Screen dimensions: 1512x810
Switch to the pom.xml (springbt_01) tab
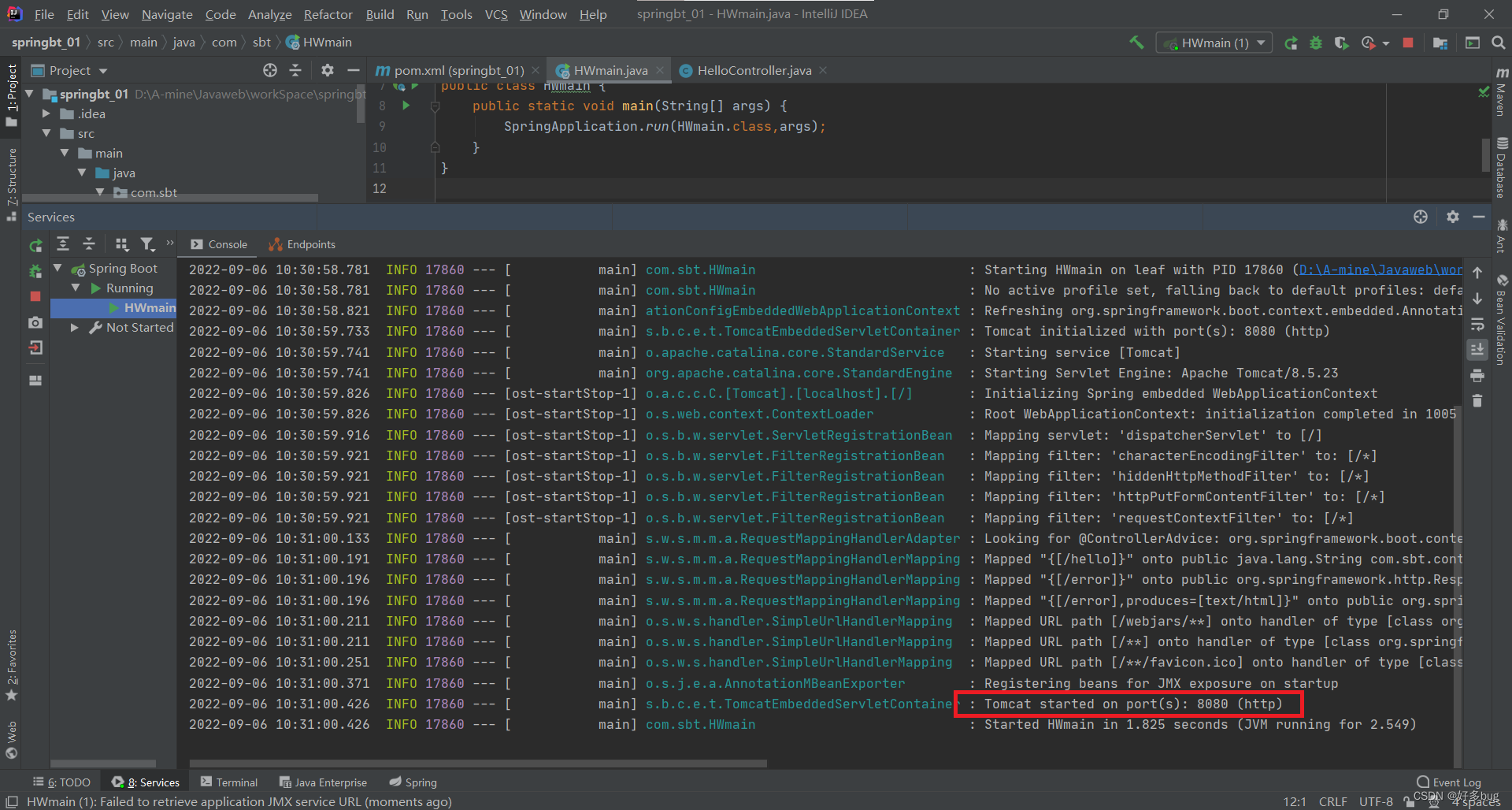coord(457,70)
